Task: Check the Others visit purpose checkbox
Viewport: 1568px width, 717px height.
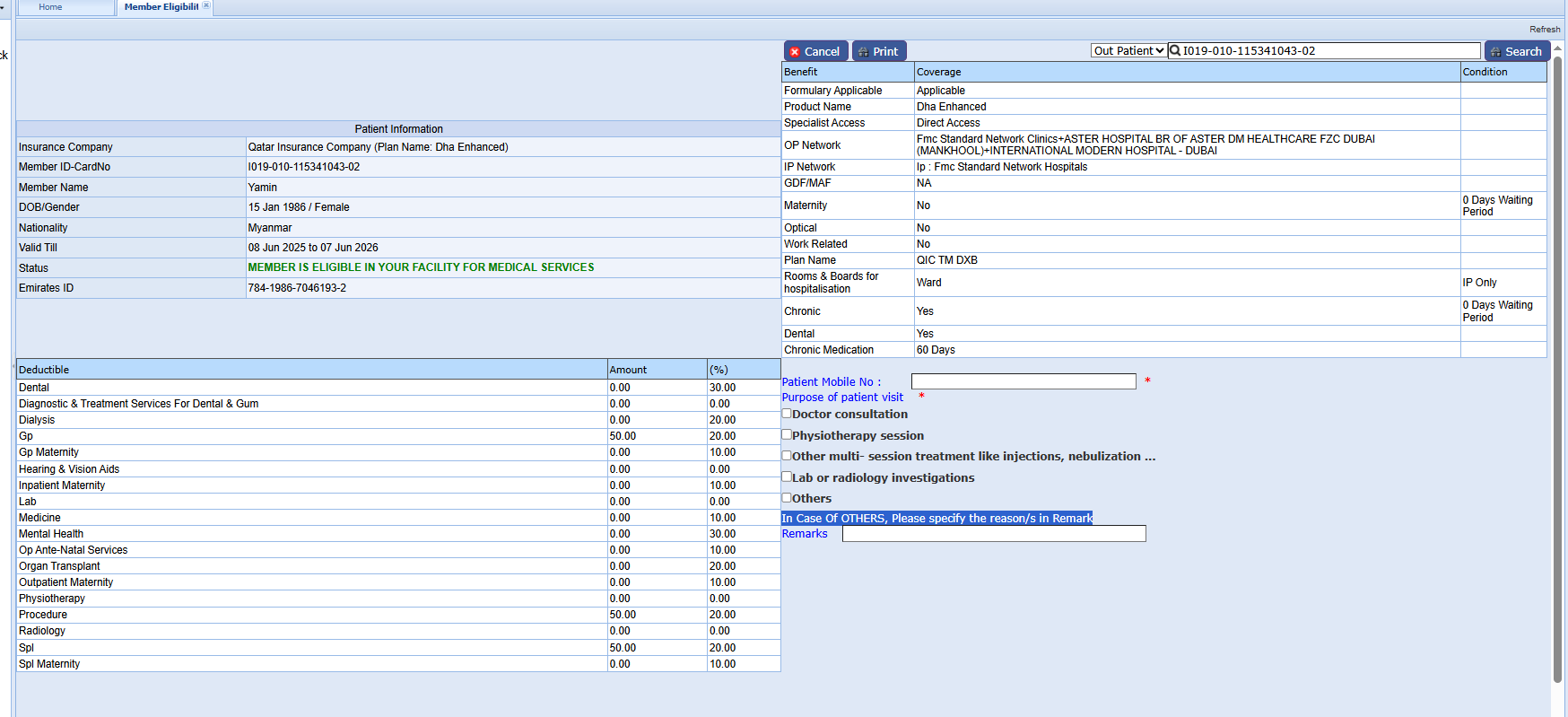Action: pos(787,497)
